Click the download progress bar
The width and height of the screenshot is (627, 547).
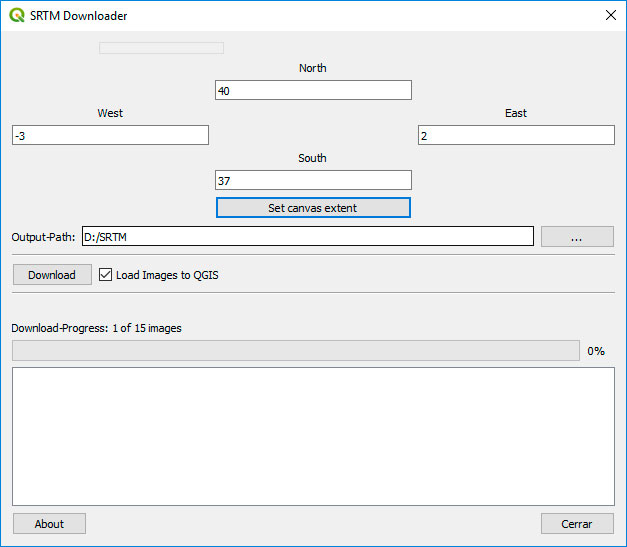296,351
